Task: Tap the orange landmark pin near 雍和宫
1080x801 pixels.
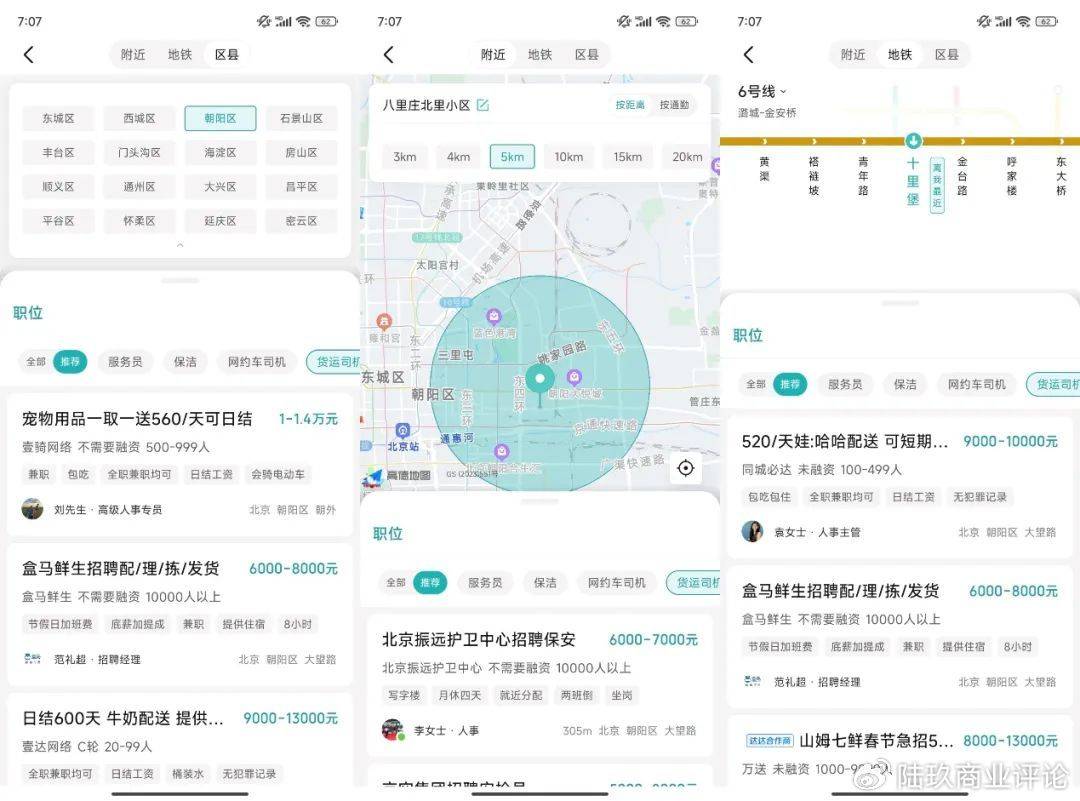Action: coord(384,321)
